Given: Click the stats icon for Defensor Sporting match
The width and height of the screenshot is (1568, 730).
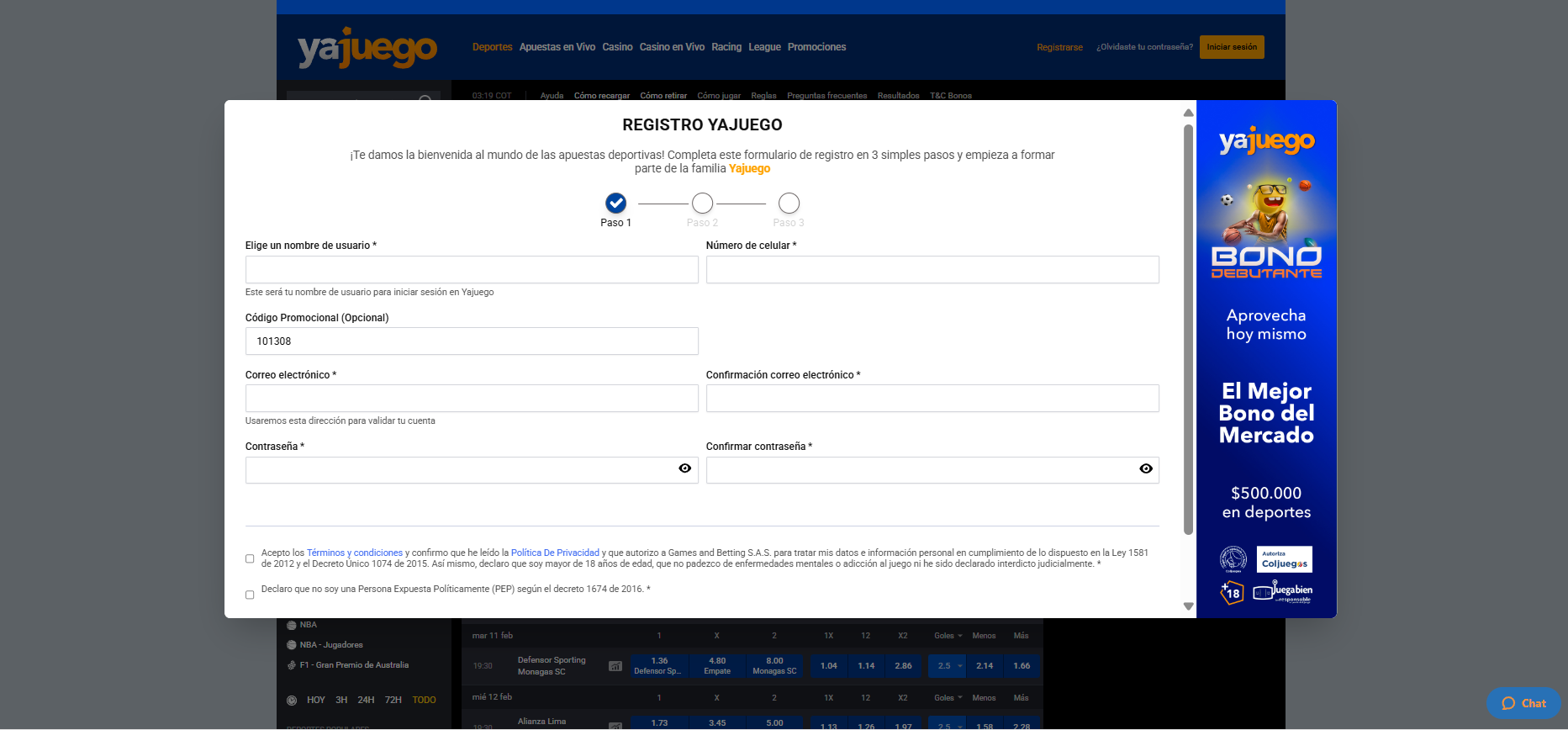Looking at the screenshot, I should [615, 666].
